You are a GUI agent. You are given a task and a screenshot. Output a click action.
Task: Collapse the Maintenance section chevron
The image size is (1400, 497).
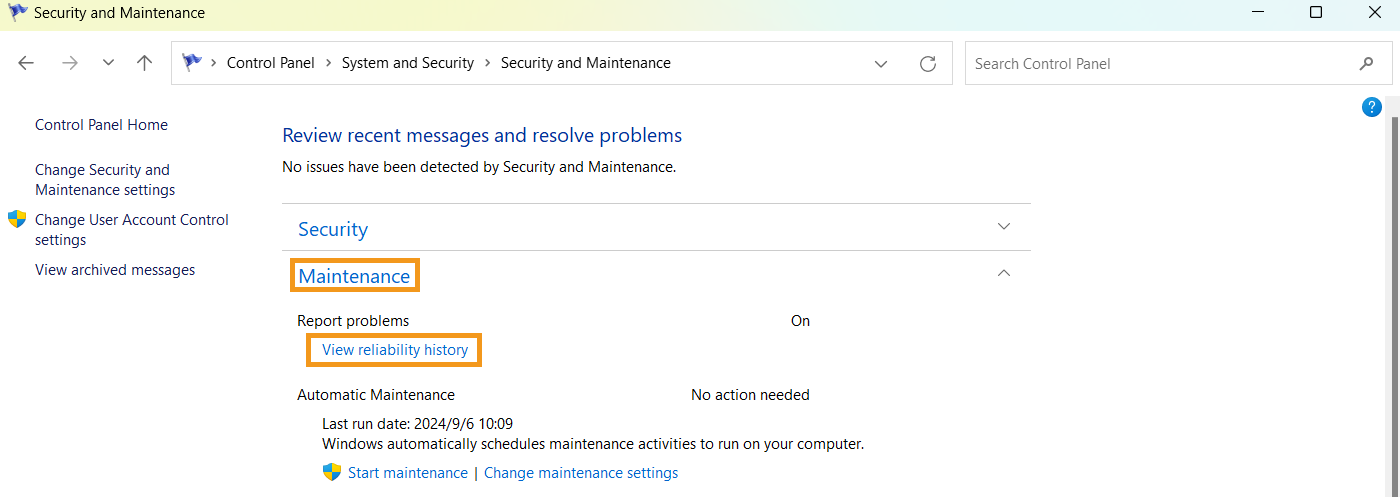point(1005,273)
